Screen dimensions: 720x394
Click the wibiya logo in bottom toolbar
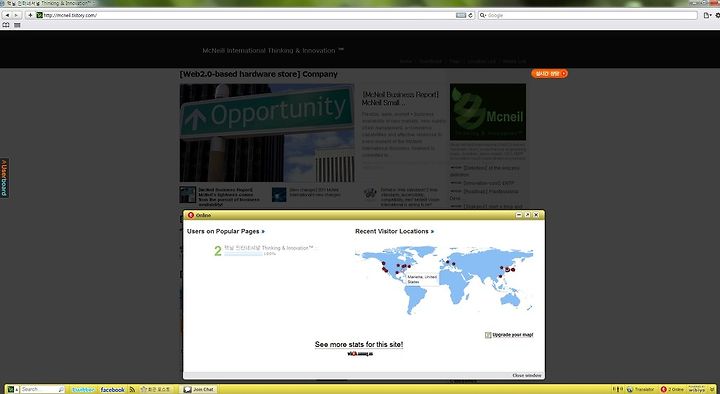[697, 389]
